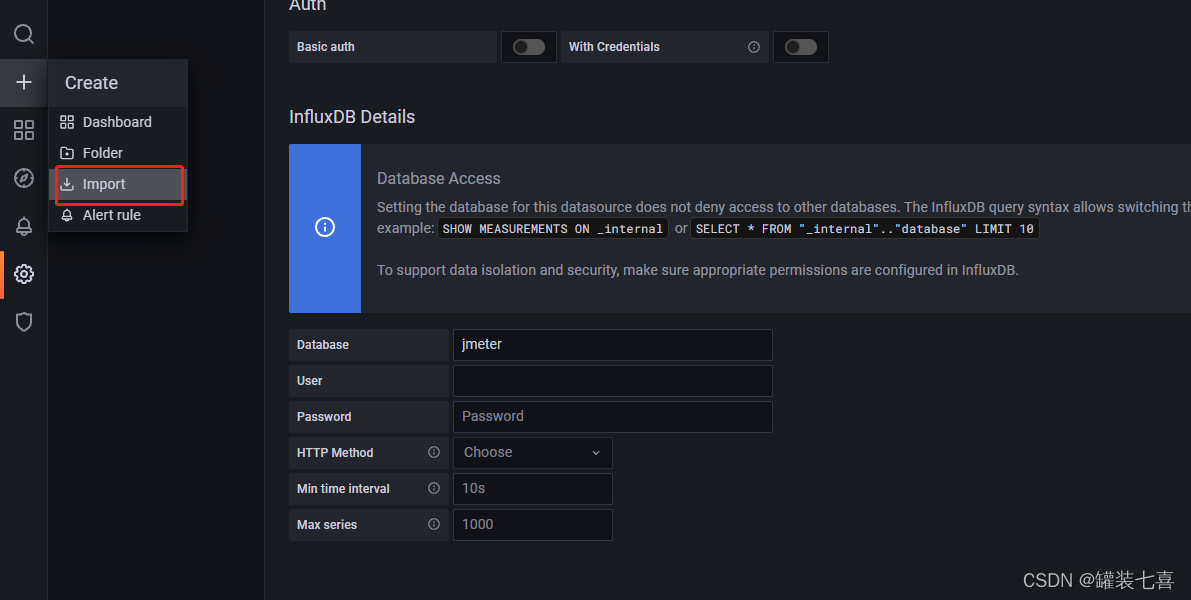Click the Database Access info circle icon
The height and width of the screenshot is (600, 1191).
pos(325,227)
